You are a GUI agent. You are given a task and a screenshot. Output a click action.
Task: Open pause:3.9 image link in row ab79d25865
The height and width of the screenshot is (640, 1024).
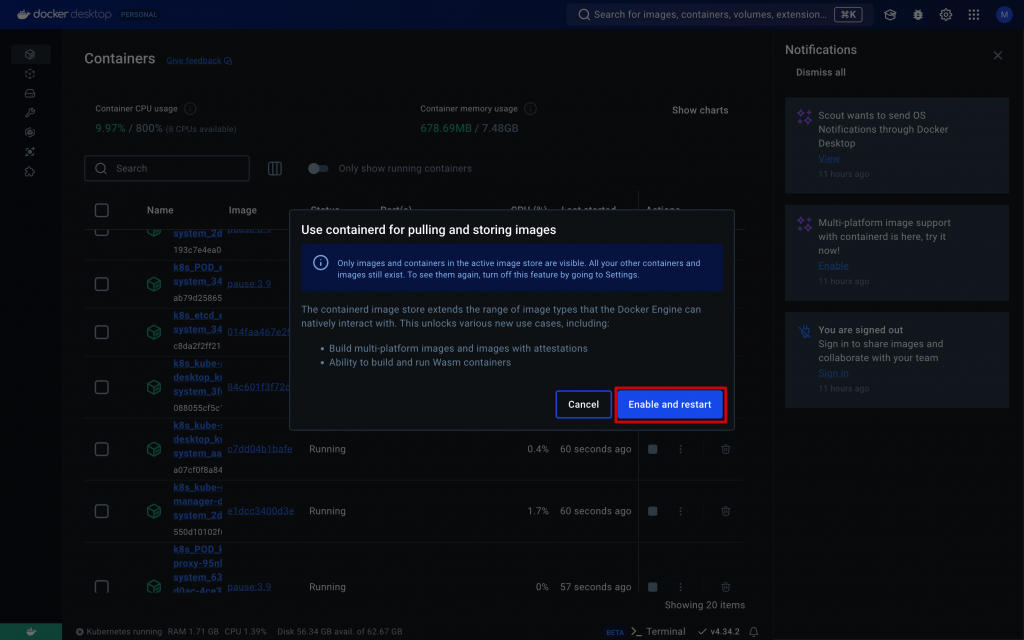[x=249, y=284]
